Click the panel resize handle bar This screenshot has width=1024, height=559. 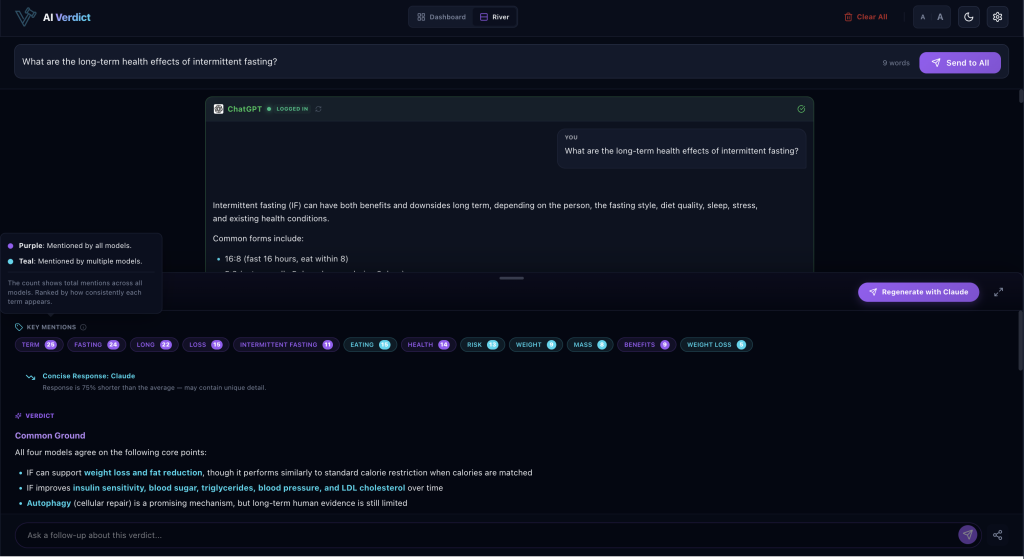511,278
